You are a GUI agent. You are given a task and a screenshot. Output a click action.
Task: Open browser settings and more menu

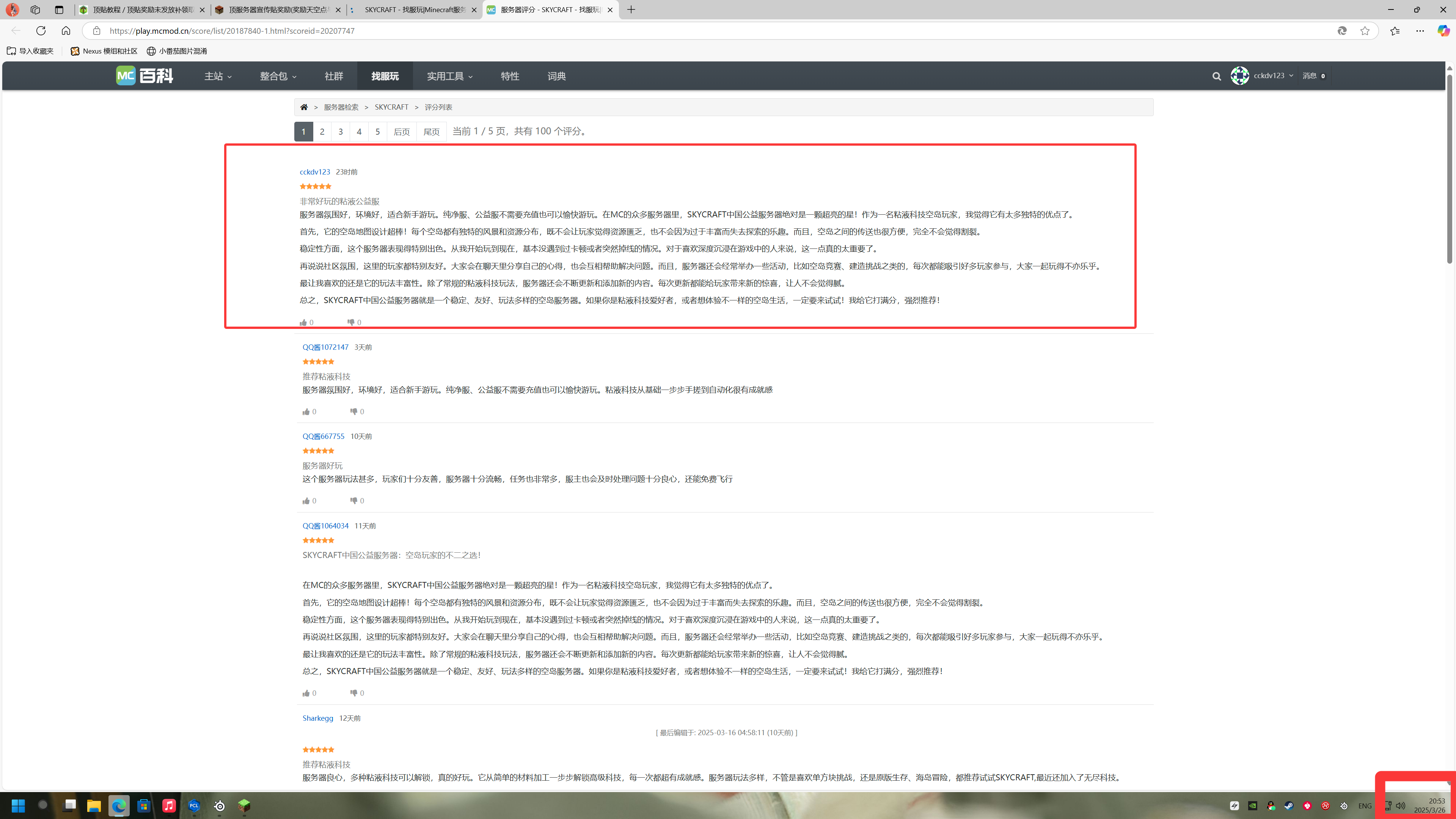coord(1420,30)
